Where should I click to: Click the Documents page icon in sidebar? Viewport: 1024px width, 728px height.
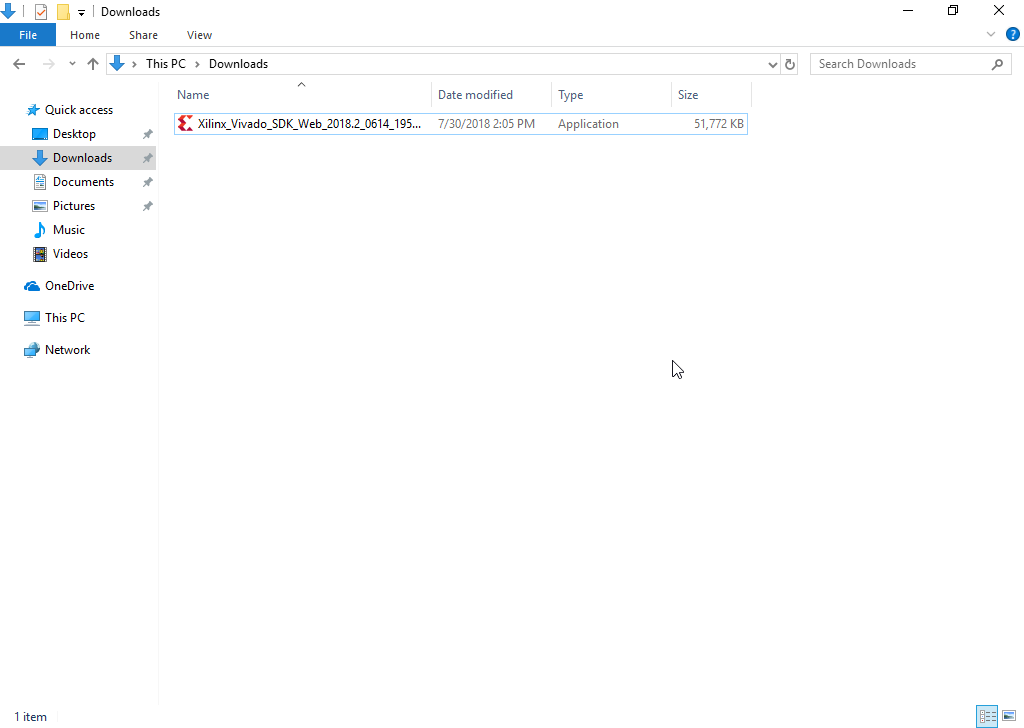coord(40,182)
